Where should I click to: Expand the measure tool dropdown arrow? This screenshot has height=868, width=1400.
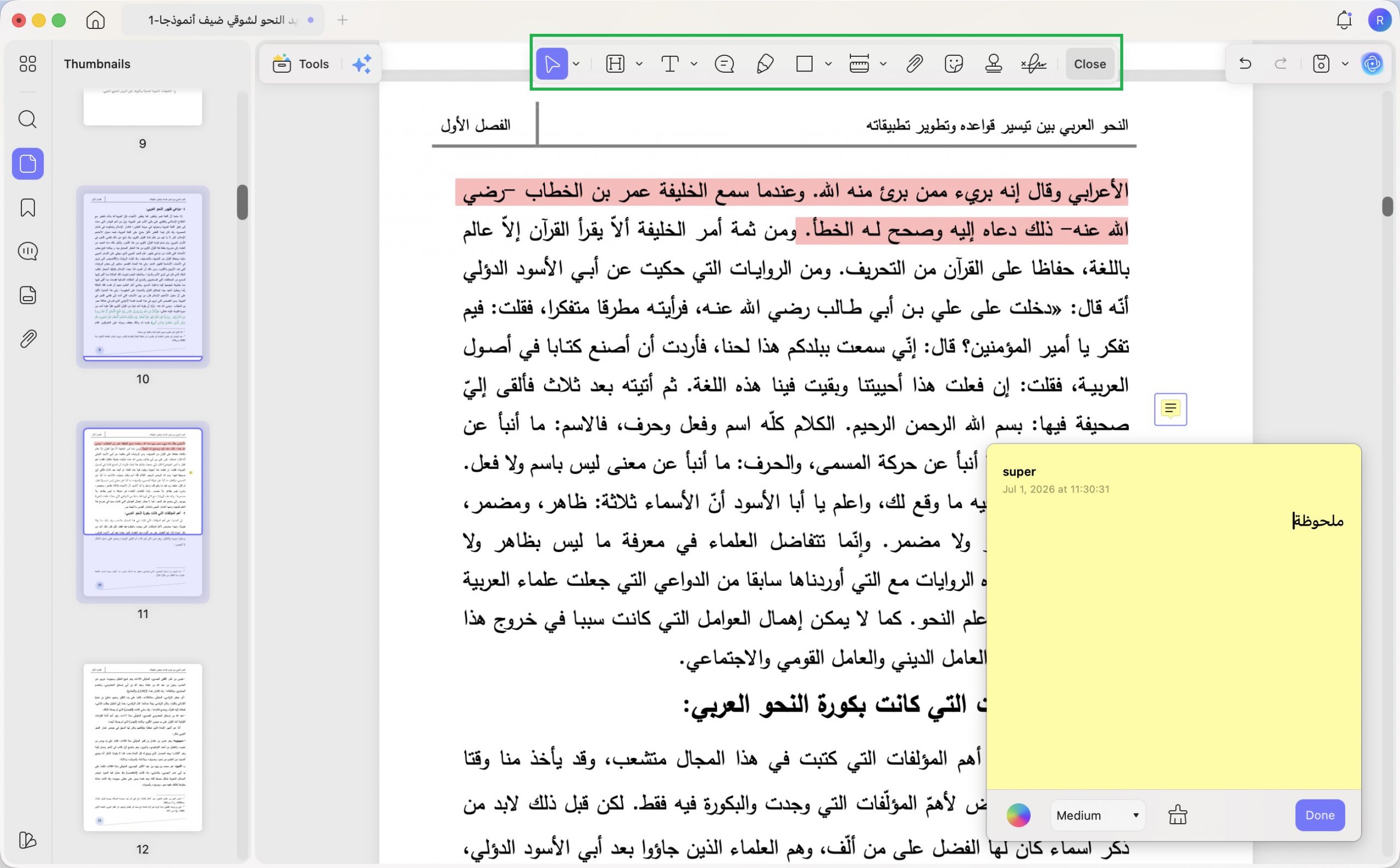point(883,64)
